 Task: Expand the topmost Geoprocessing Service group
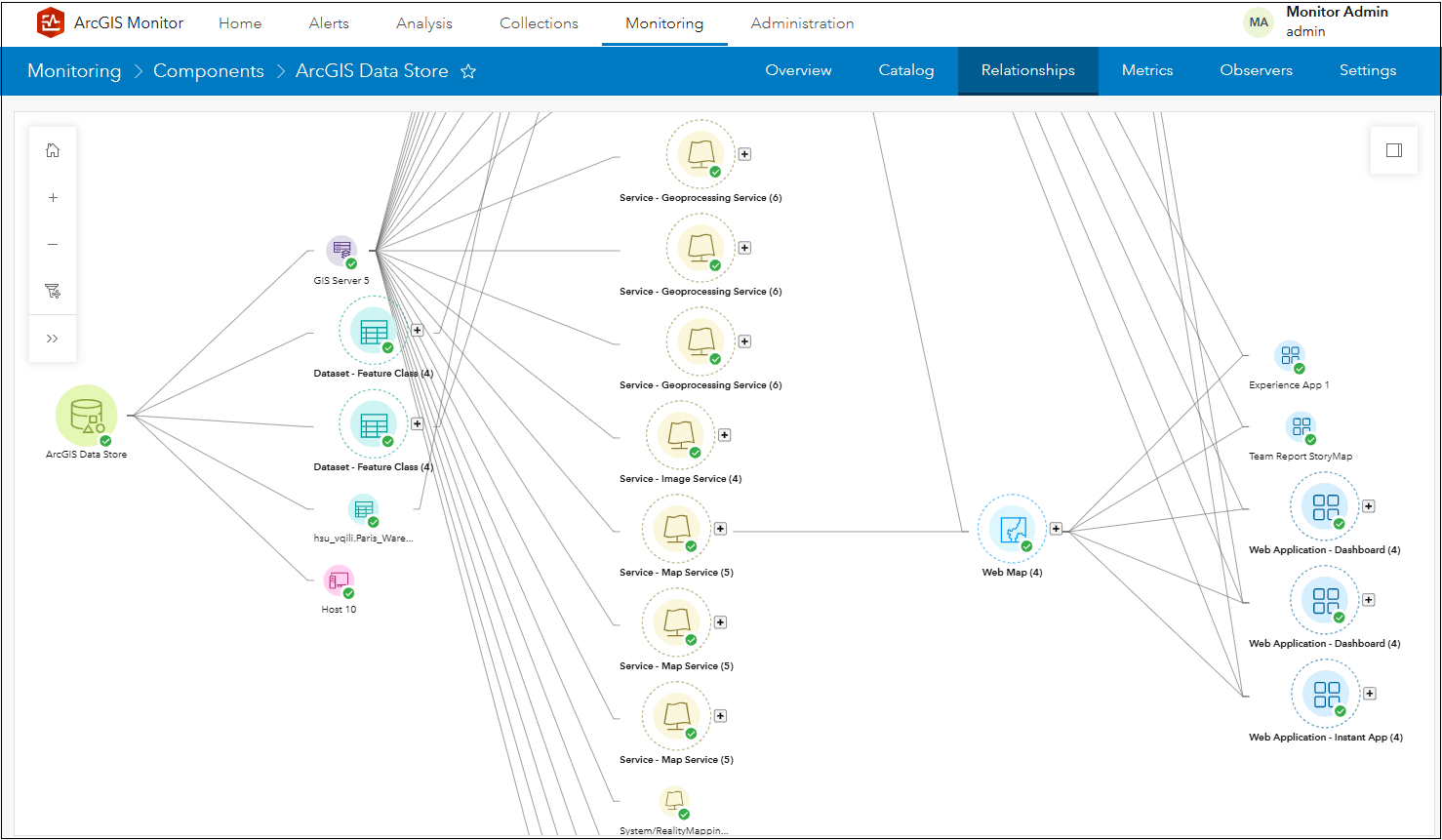[744, 154]
